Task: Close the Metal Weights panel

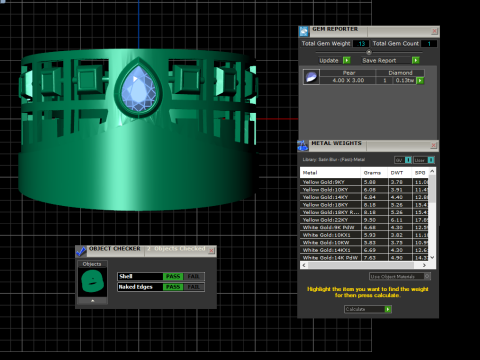Action: pyautogui.click(x=434, y=145)
